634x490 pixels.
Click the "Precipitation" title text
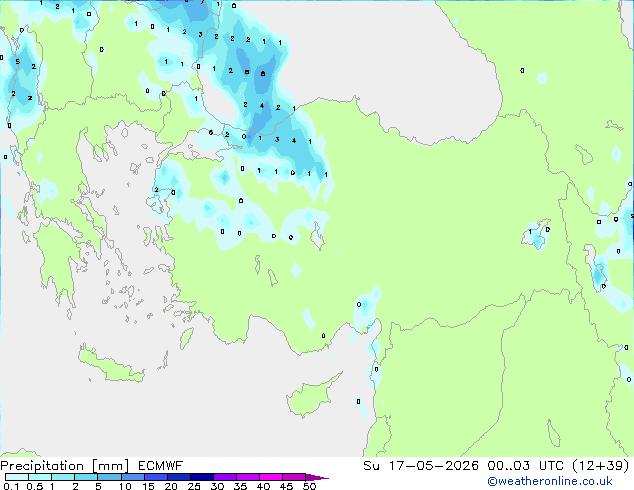[42, 466]
